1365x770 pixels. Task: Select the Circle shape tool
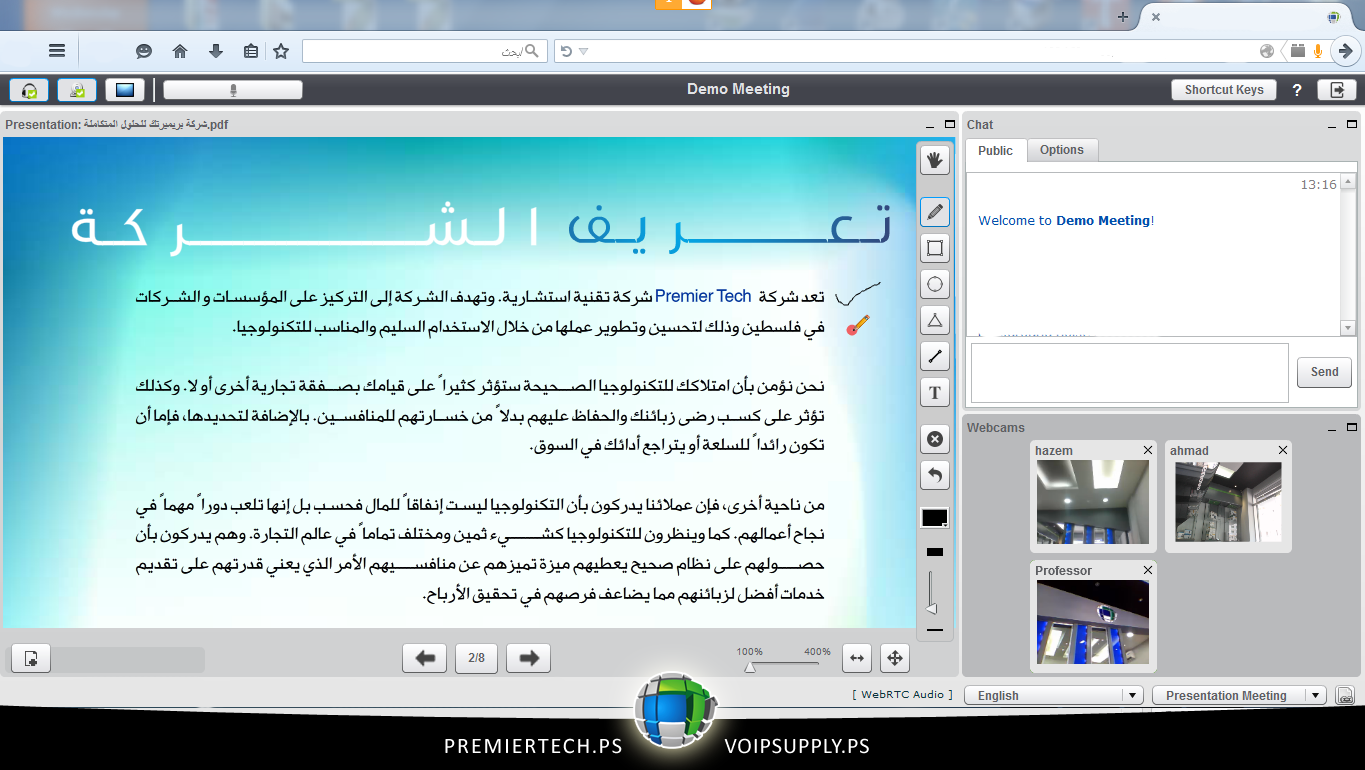(x=935, y=284)
